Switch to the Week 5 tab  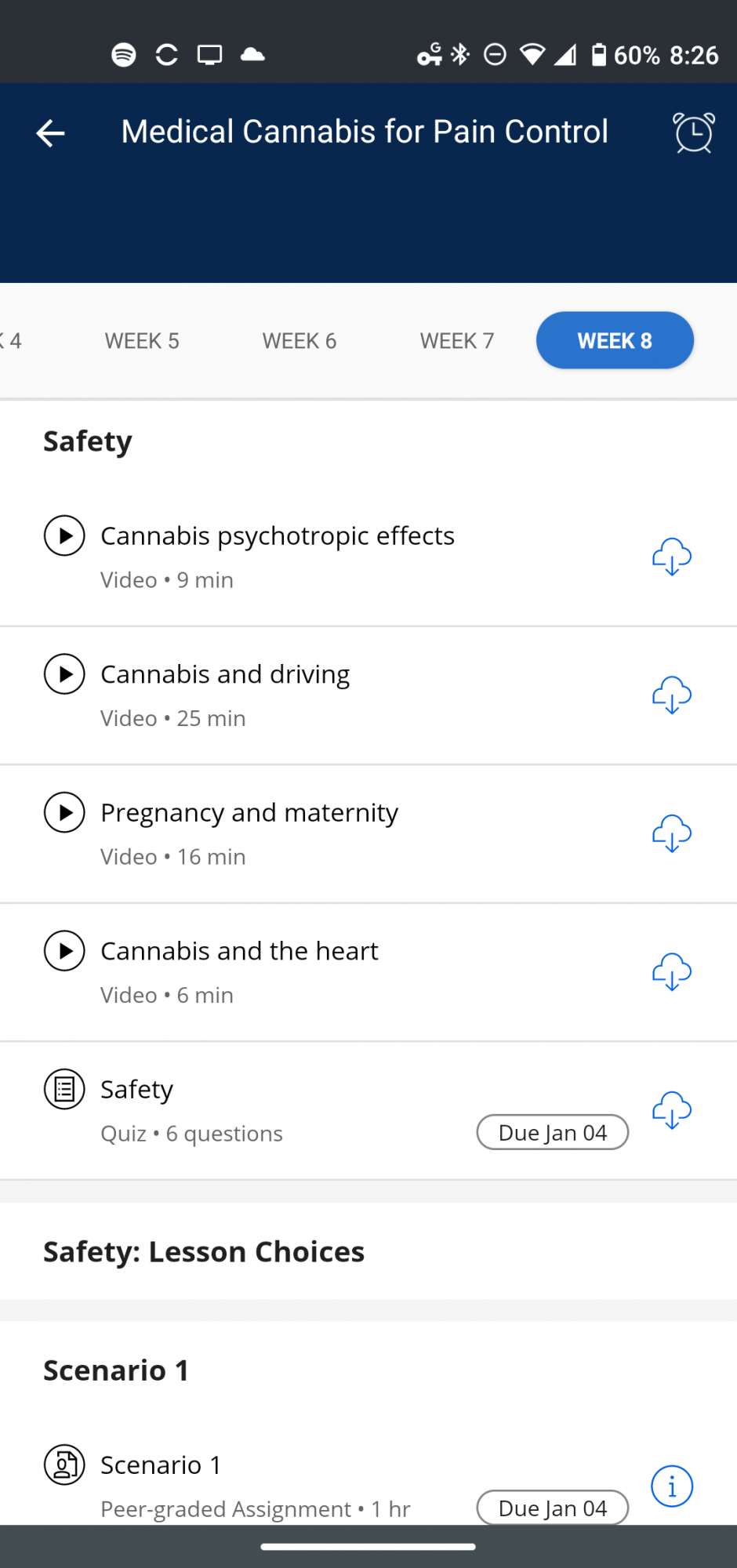click(x=142, y=341)
